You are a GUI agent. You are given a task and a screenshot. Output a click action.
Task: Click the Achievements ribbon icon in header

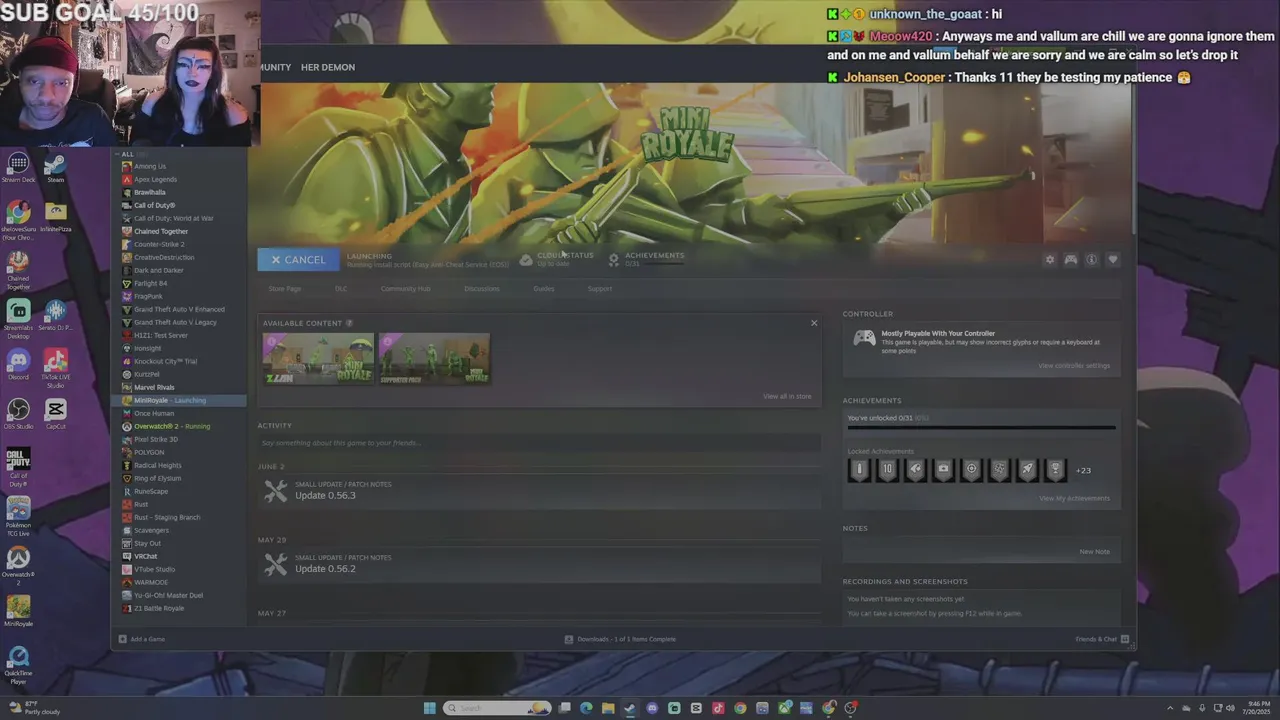point(614,260)
